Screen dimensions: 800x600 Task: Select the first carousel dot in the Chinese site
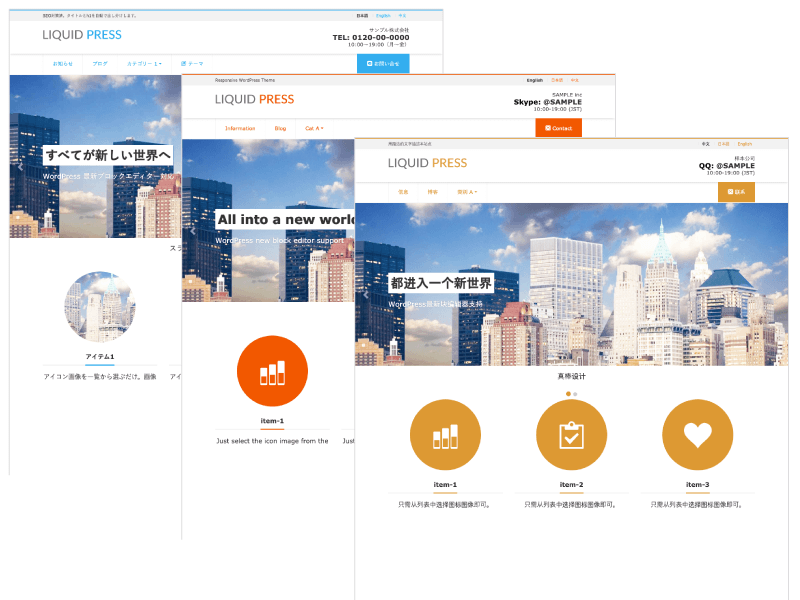pyautogui.click(x=568, y=394)
